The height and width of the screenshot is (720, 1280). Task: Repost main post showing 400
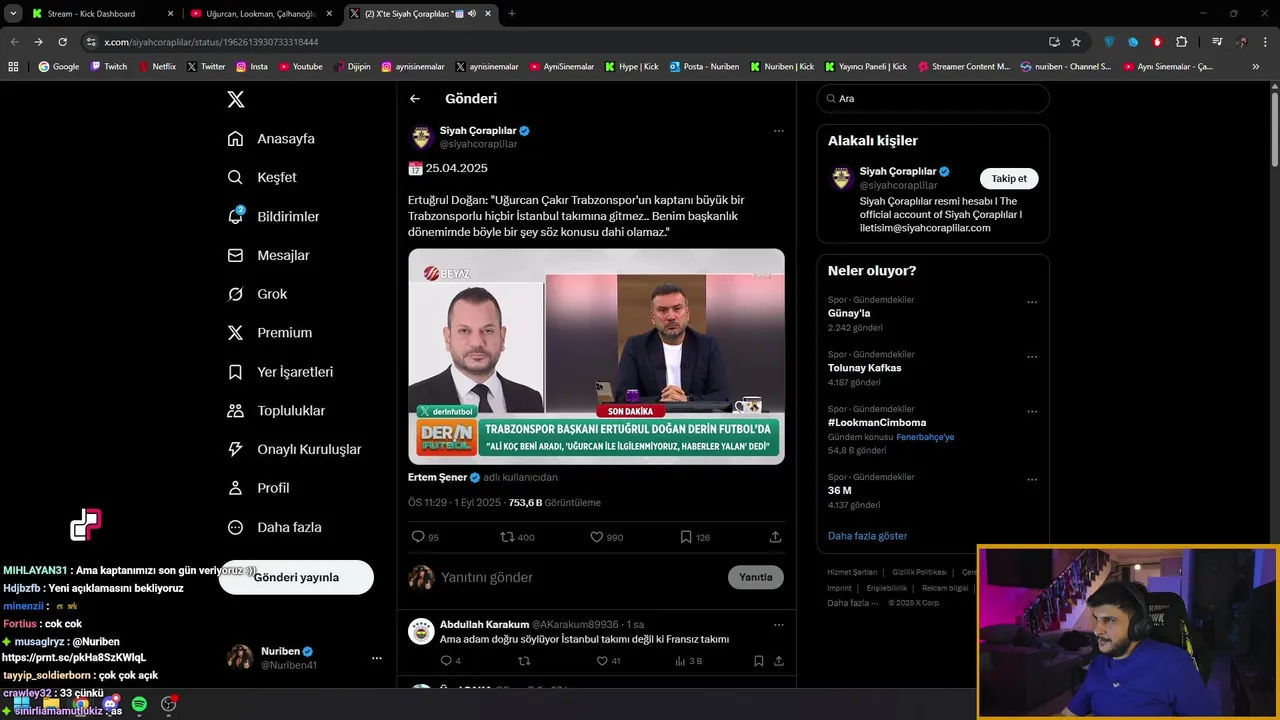point(517,537)
